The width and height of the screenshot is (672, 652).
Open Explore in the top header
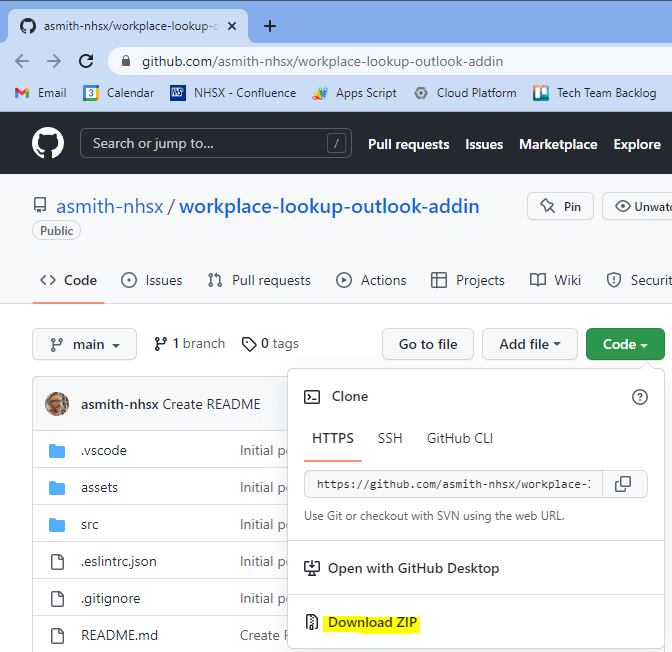pos(637,144)
